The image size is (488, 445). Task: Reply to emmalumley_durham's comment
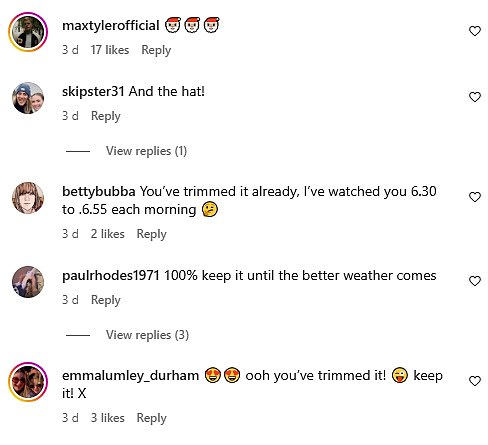pyautogui.click(x=151, y=418)
